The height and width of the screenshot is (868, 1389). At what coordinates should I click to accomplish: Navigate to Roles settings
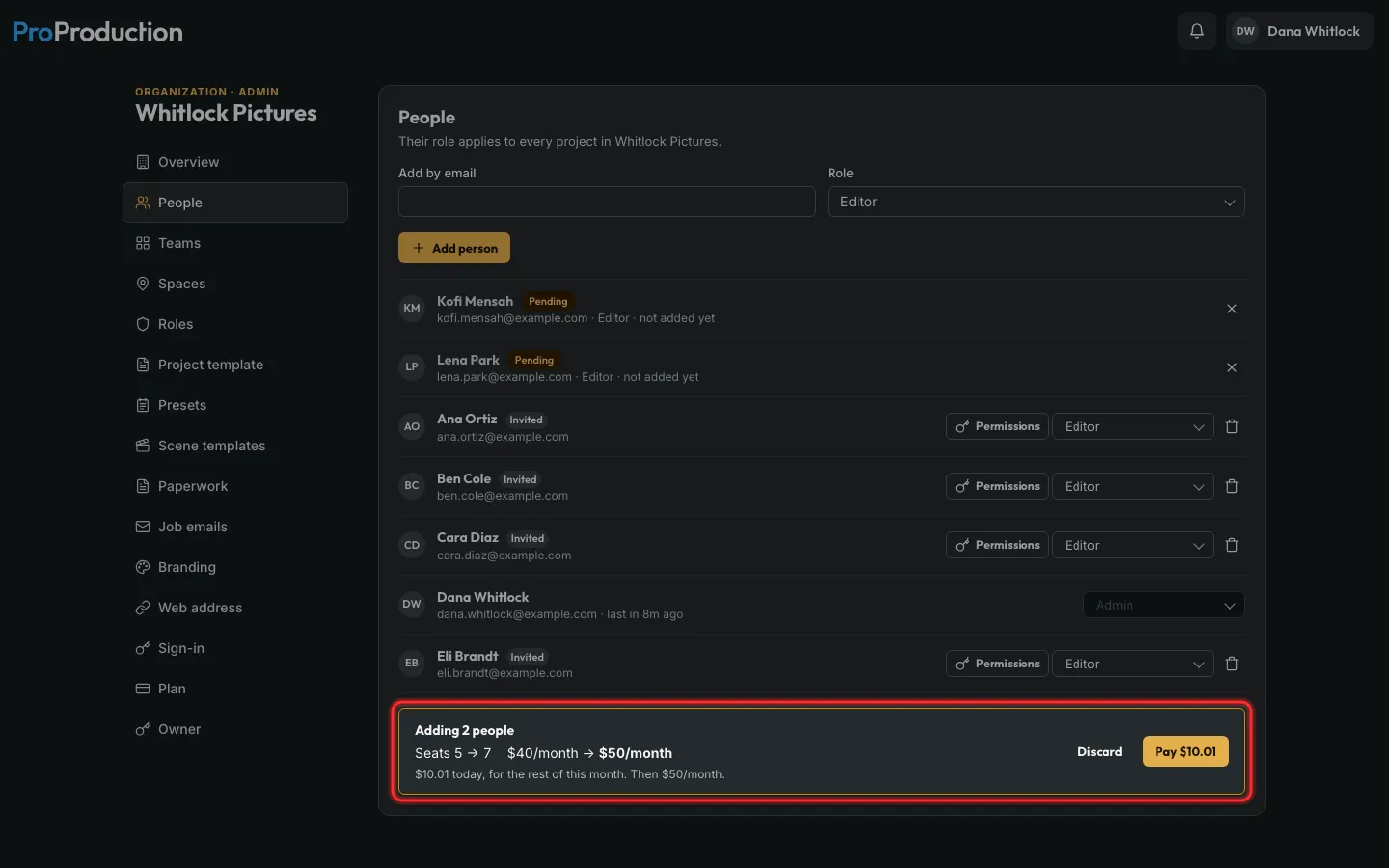(235, 324)
